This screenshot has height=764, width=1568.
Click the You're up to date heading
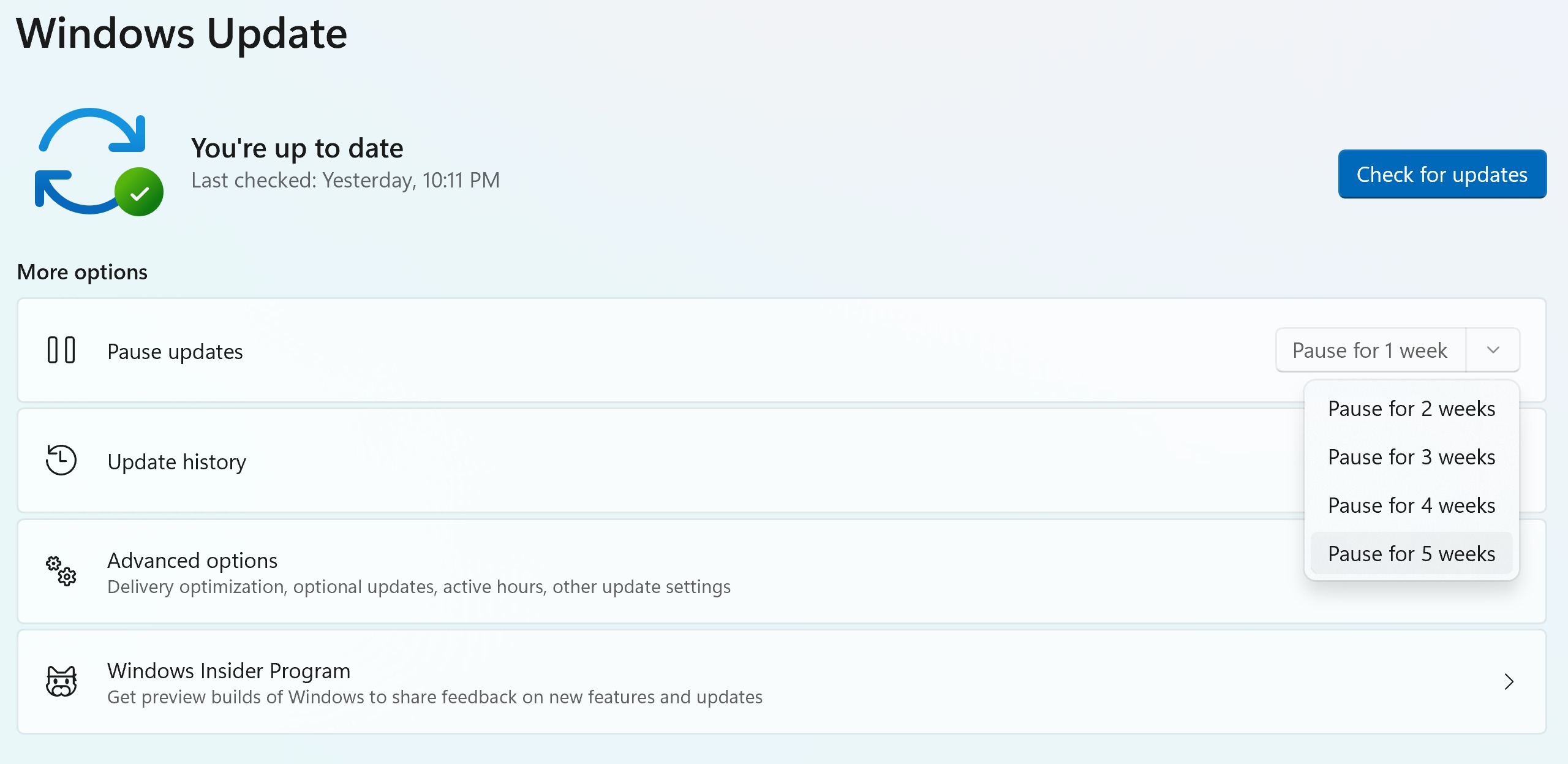[297, 148]
